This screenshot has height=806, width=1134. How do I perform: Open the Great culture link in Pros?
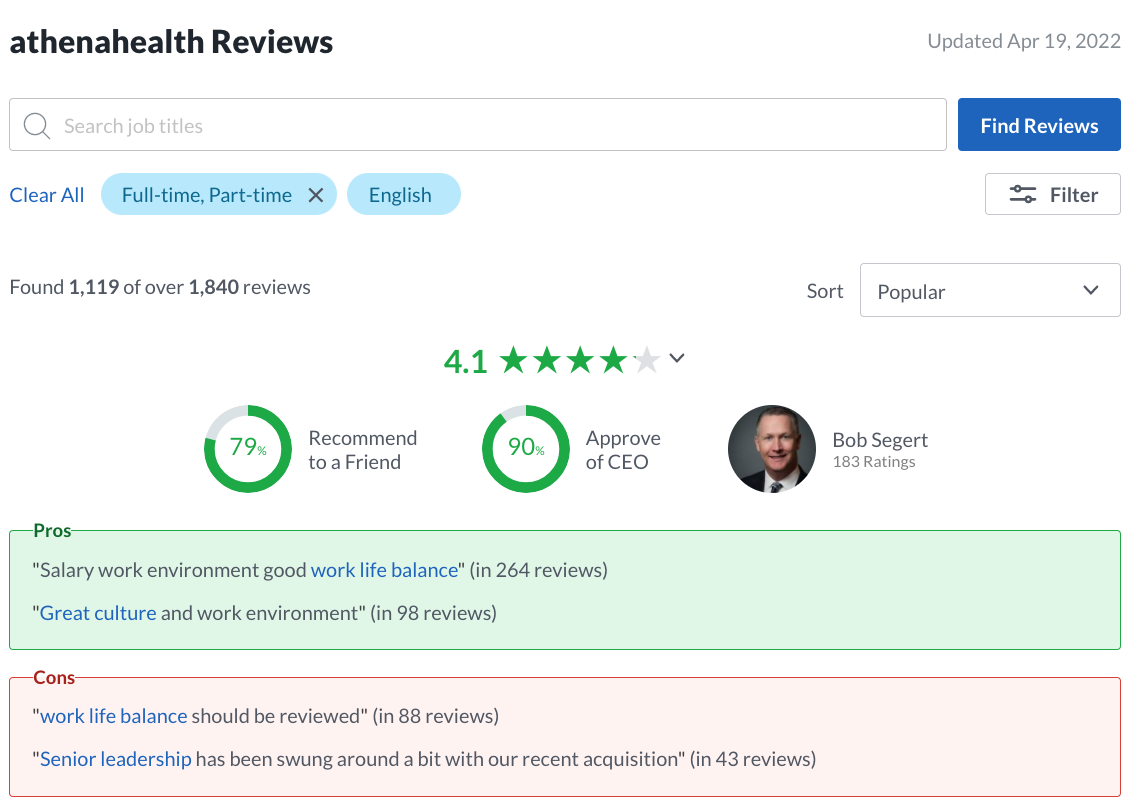point(98,613)
